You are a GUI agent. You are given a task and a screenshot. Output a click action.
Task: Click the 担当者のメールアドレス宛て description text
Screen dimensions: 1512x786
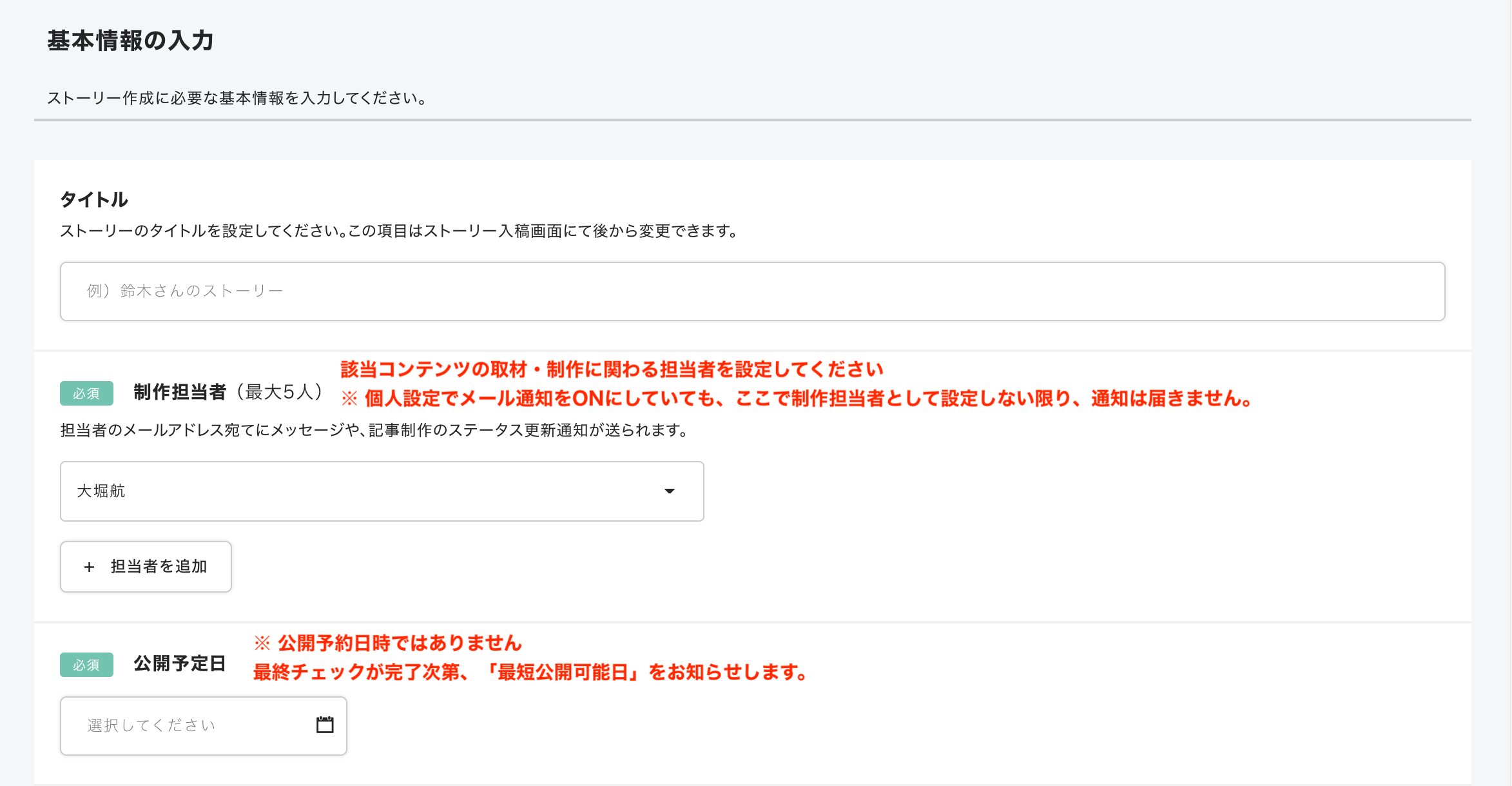(x=375, y=430)
